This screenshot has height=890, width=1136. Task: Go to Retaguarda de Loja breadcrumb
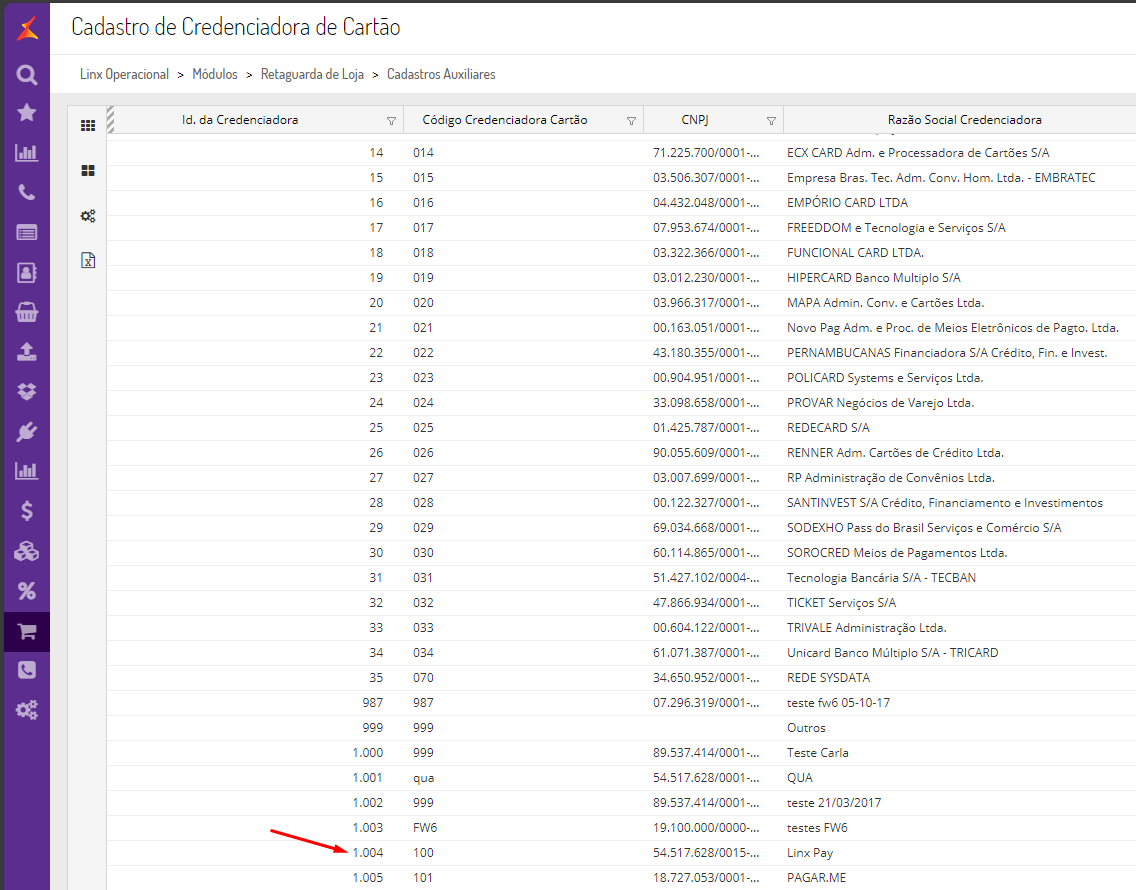(312, 74)
